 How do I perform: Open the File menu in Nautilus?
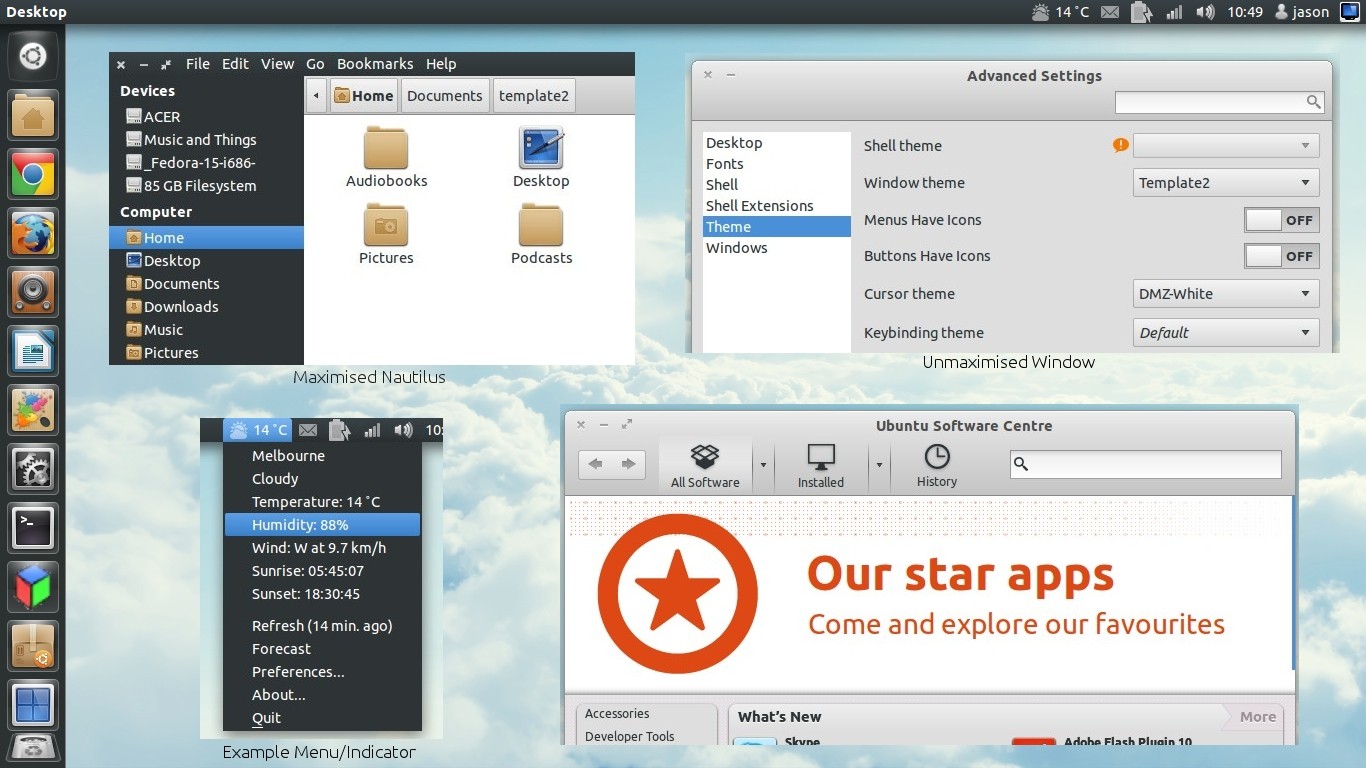pos(198,64)
